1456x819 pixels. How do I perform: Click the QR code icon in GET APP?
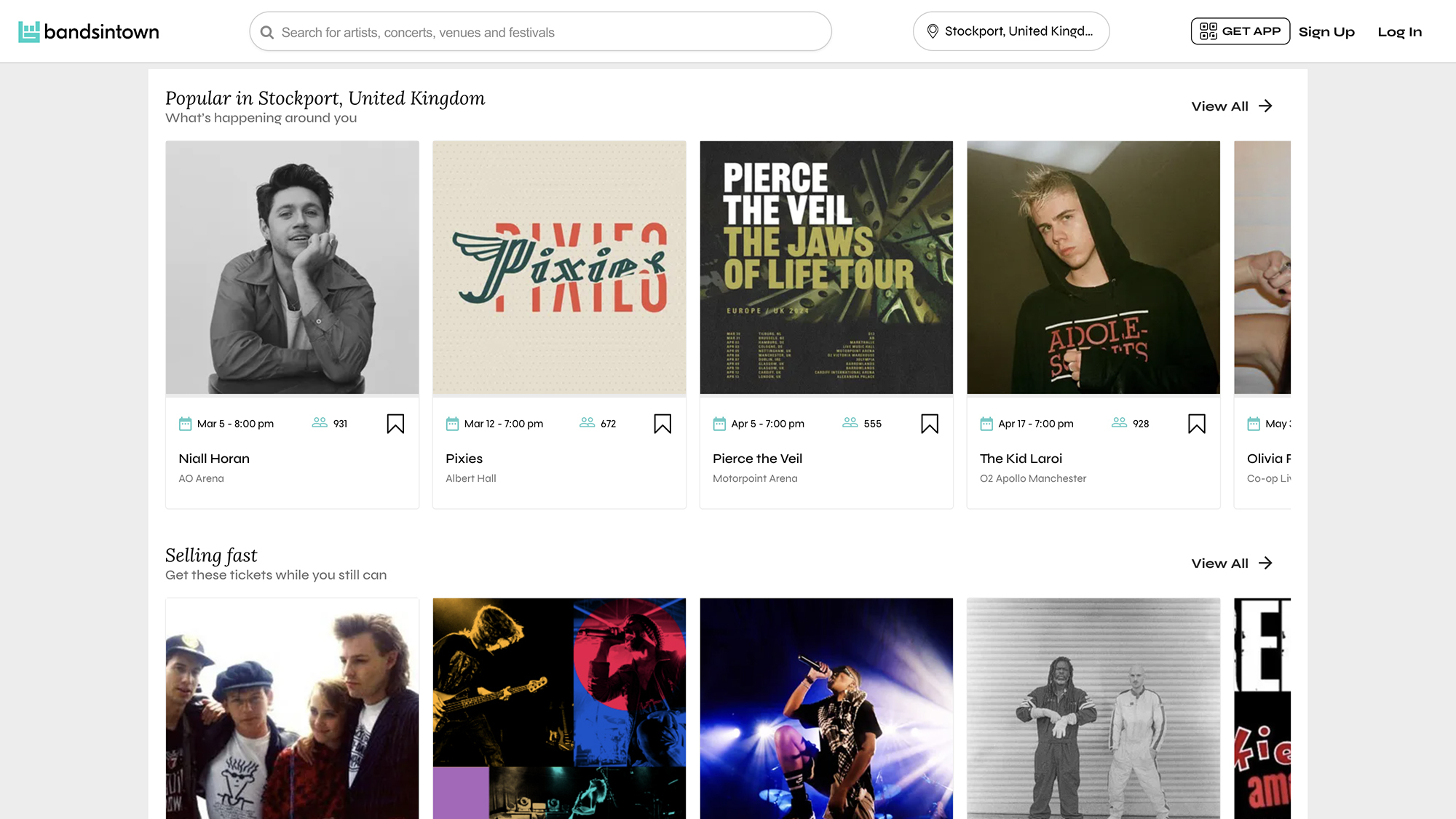[x=1208, y=31]
